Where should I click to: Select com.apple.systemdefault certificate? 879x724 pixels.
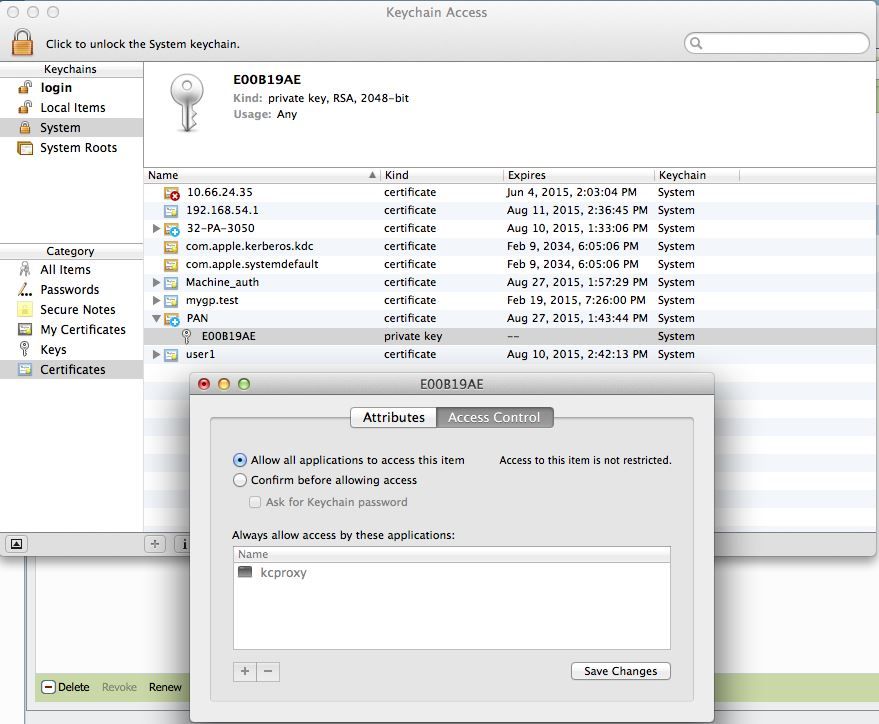click(510, 264)
